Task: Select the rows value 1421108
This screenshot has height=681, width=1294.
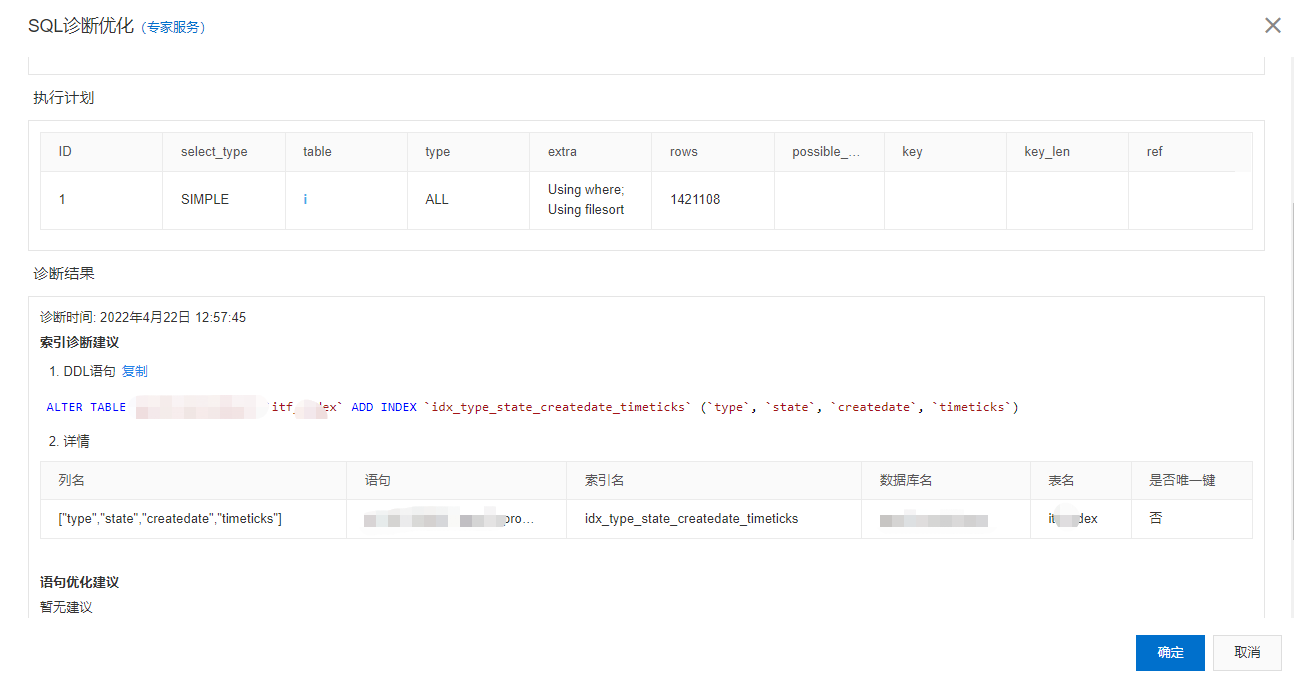Action: coord(695,200)
